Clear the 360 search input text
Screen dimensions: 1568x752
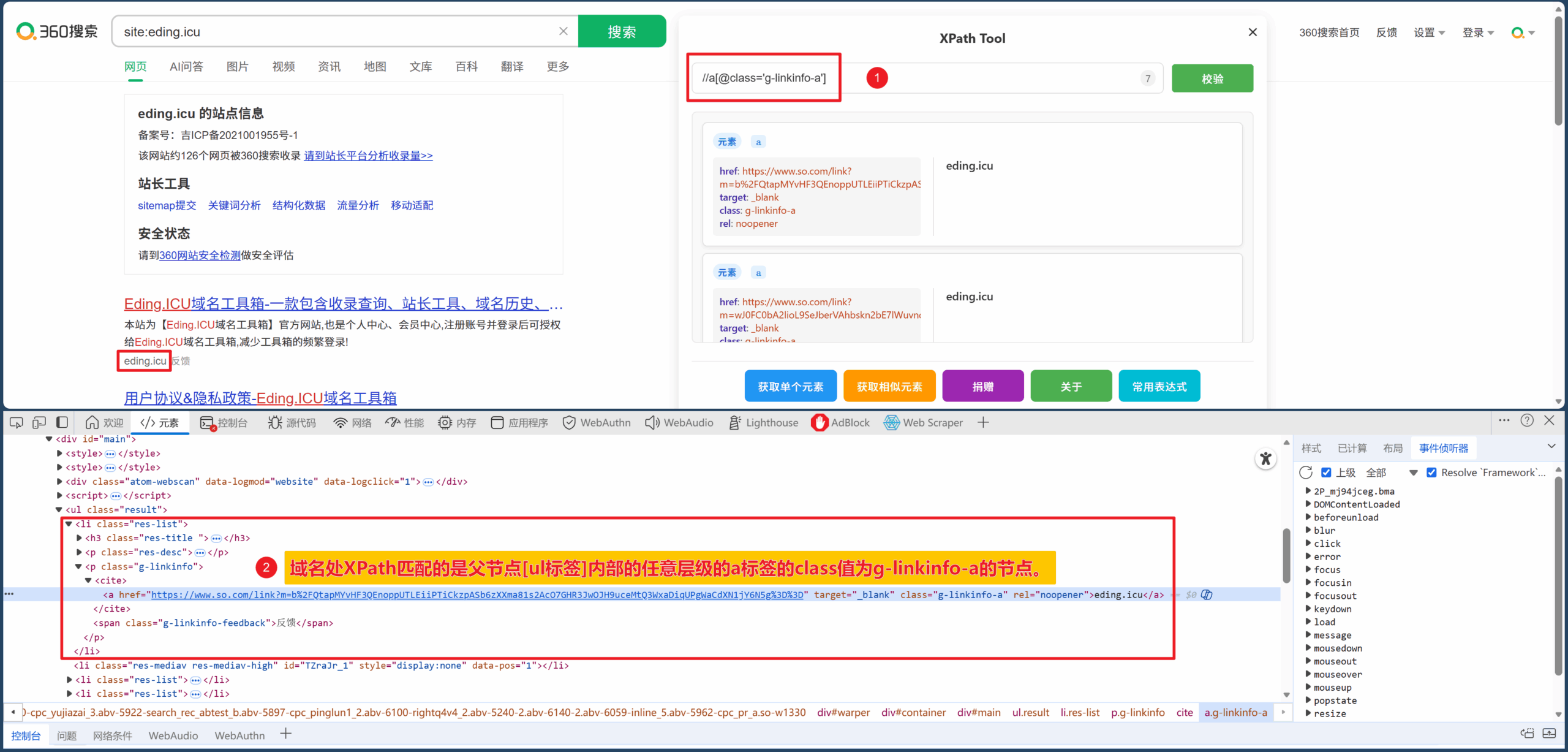(x=563, y=31)
